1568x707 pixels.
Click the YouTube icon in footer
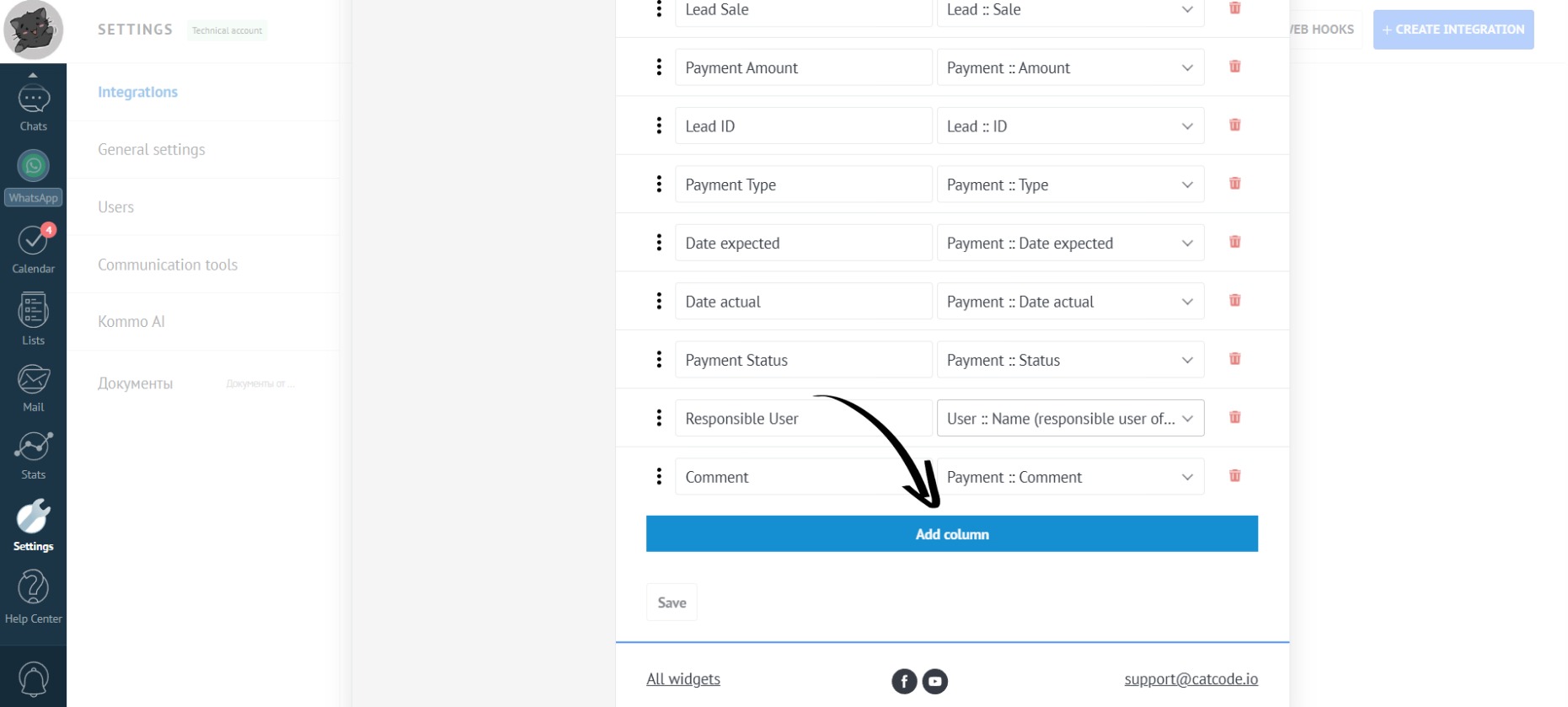pos(935,681)
